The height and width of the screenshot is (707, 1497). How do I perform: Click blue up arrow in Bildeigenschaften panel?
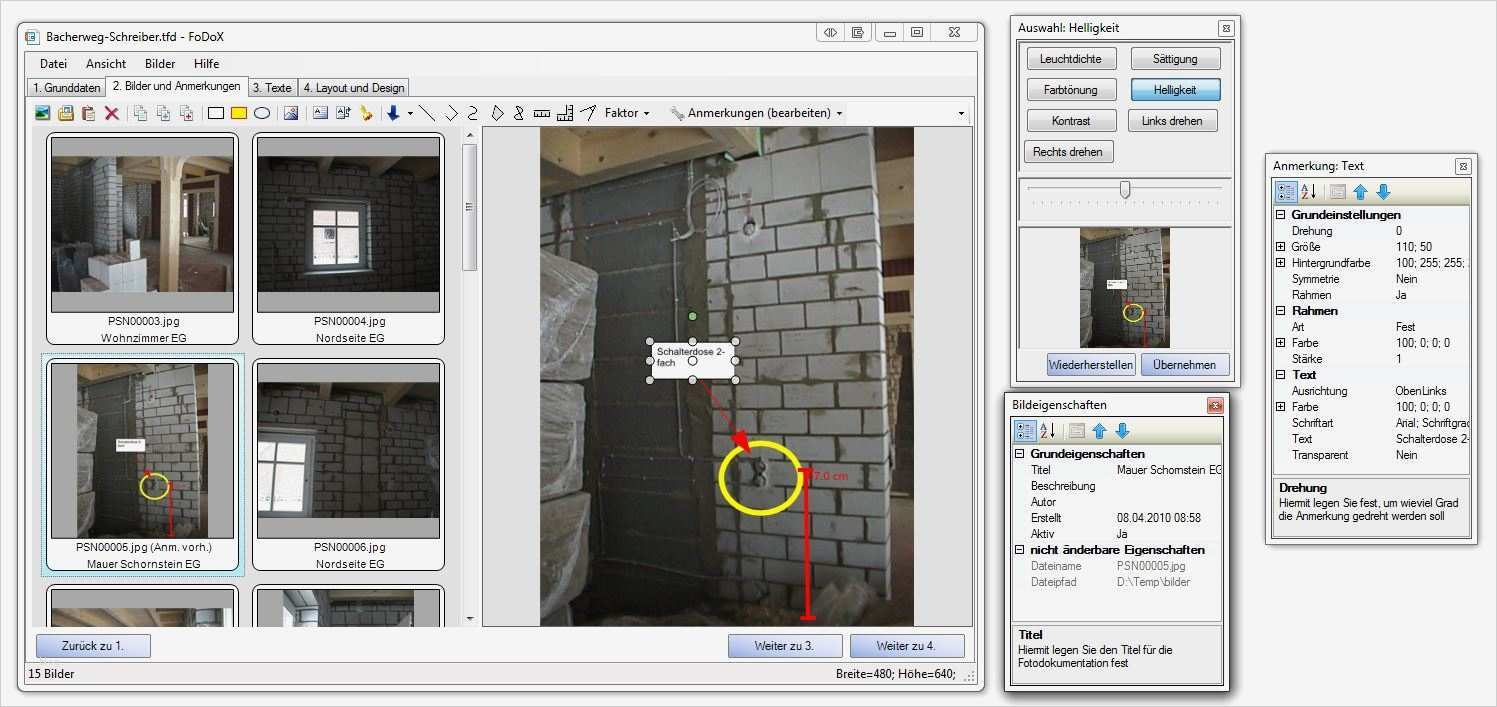(1100, 431)
